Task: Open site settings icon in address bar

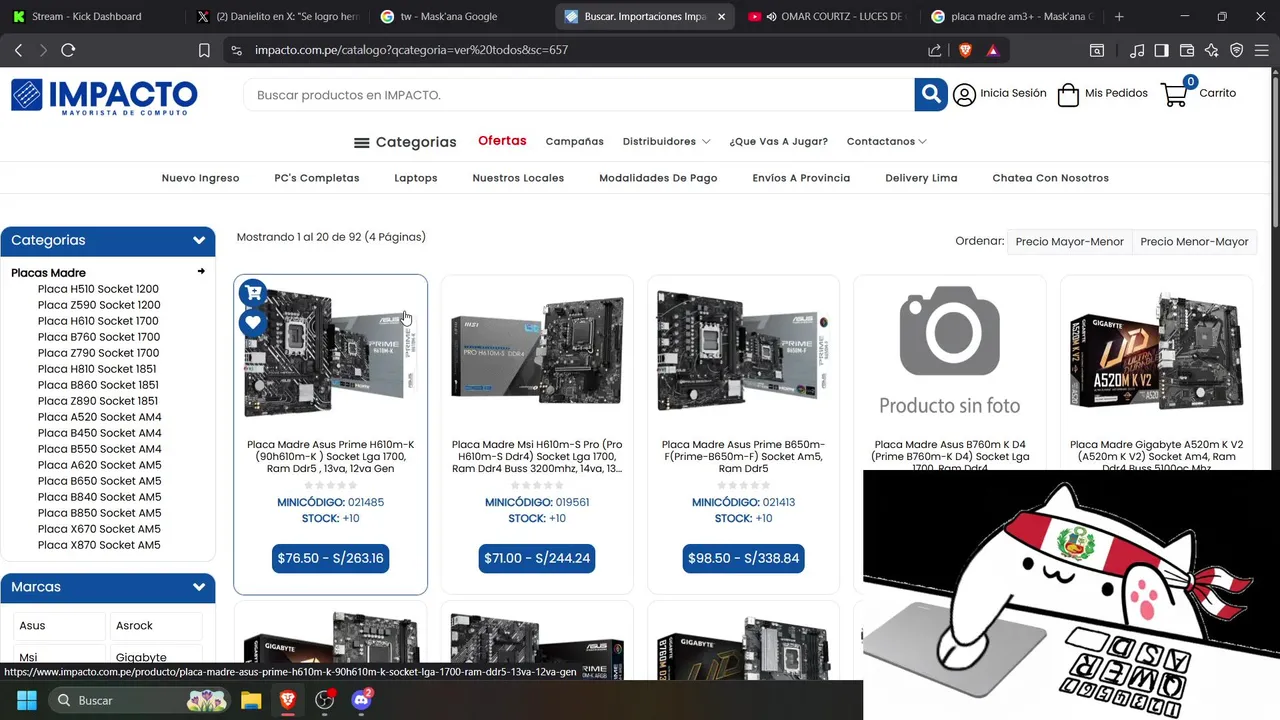Action: pos(235,50)
